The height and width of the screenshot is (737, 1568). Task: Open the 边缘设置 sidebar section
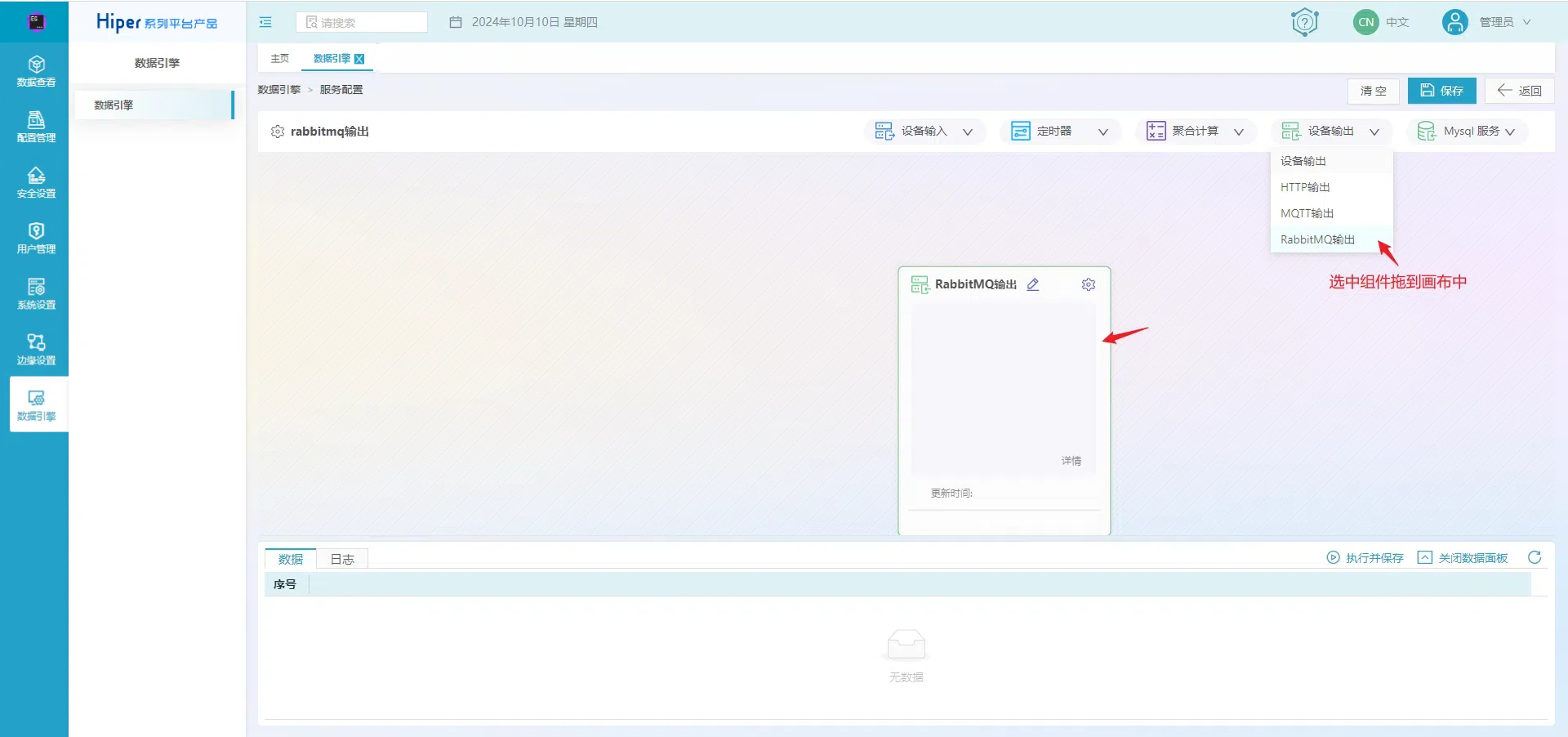coord(36,349)
